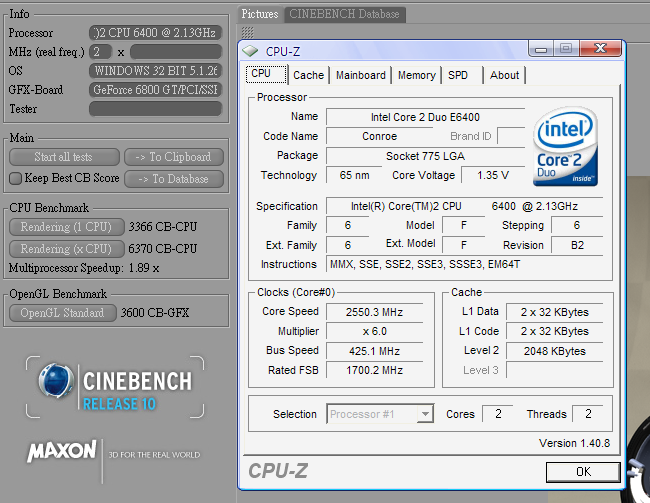Viewport: 650px width, 503px height.
Task: Run the Rendering (1 CPU) benchmark
Action: (66, 227)
